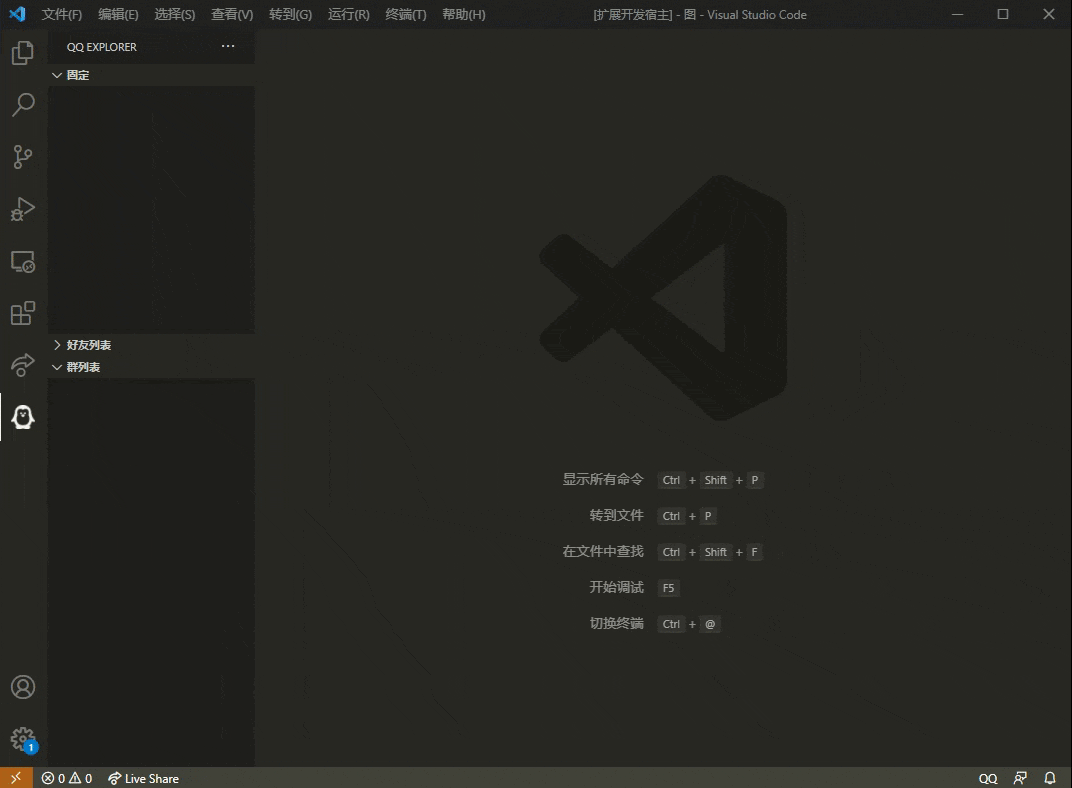Click the VS Code logo in title bar
The height and width of the screenshot is (788, 1072).
click(x=18, y=14)
